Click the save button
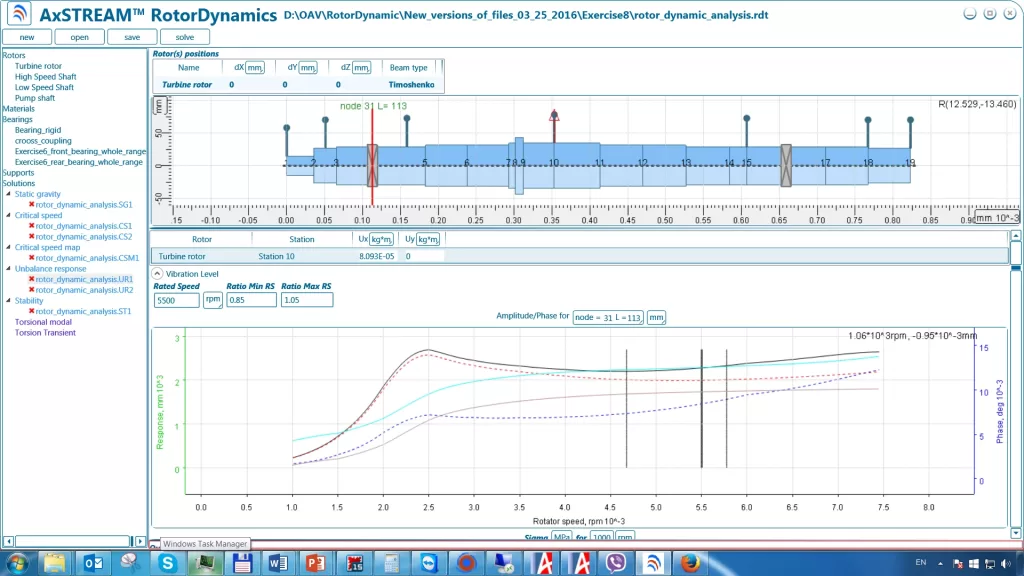Viewport: 1024px width, 576px height. [132, 37]
